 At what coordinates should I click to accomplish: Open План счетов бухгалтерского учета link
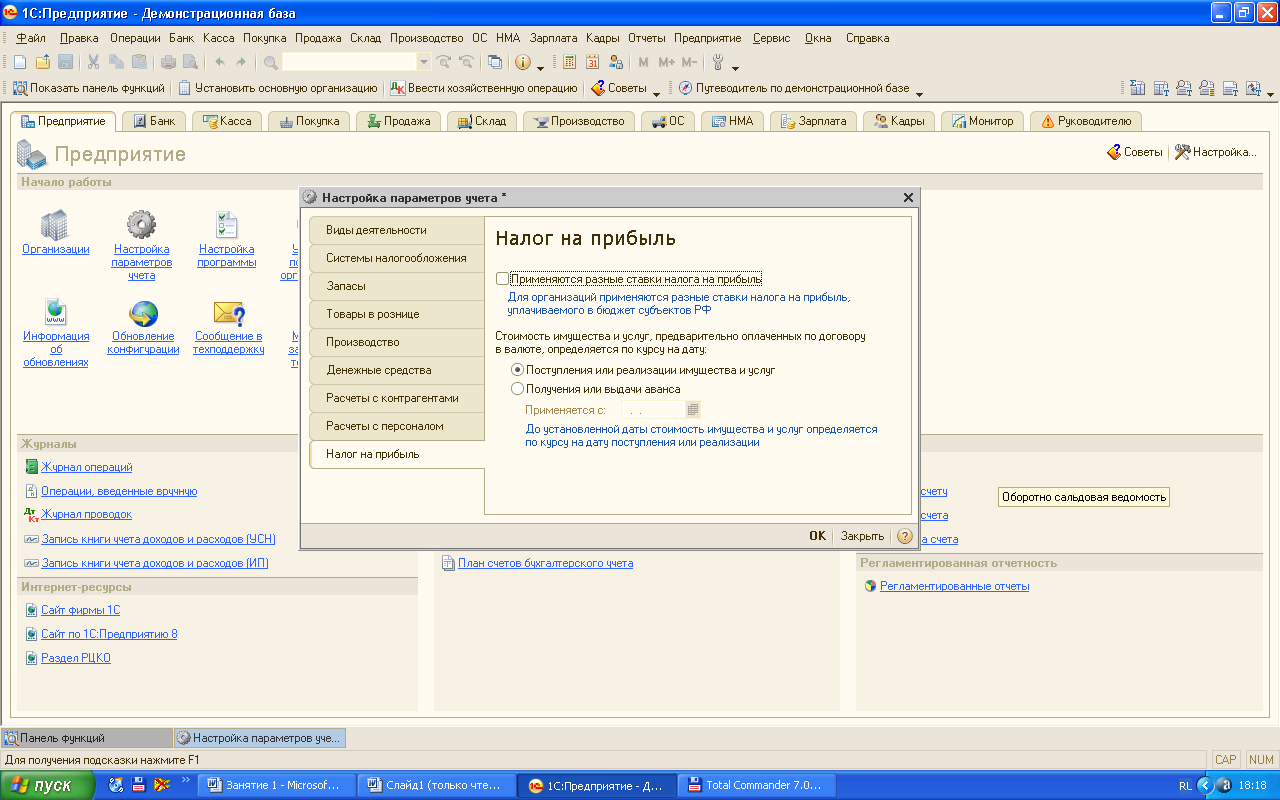tap(545, 563)
